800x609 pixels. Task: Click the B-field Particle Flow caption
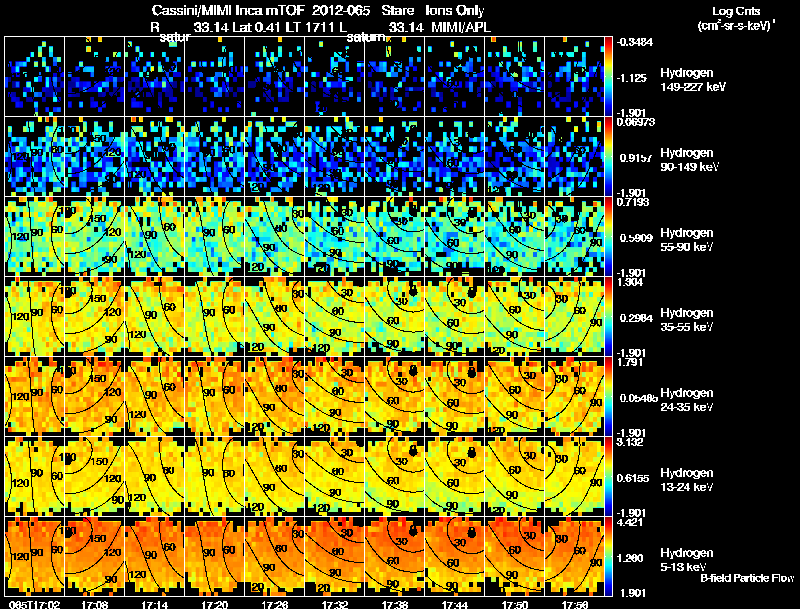click(x=747, y=578)
